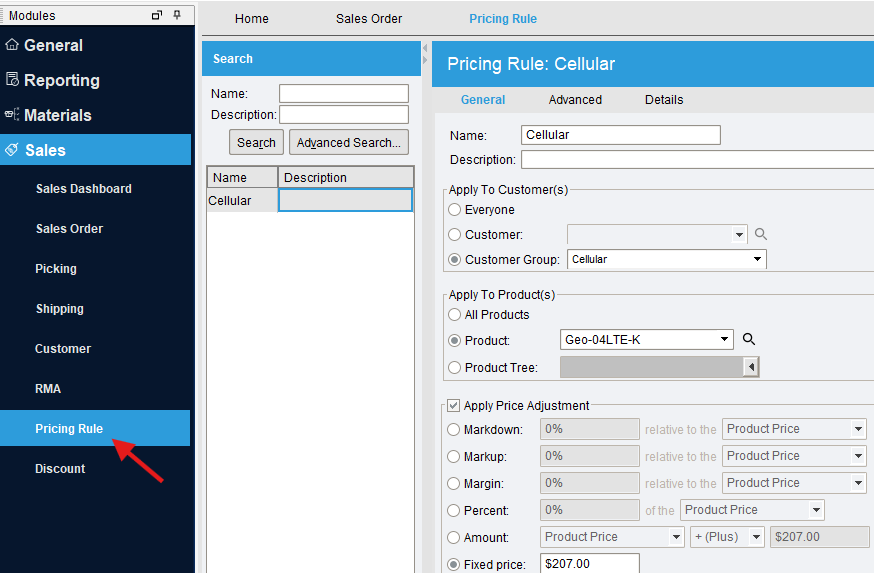
Task: Select the Customer radio button
Action: (x=455, y=235)
